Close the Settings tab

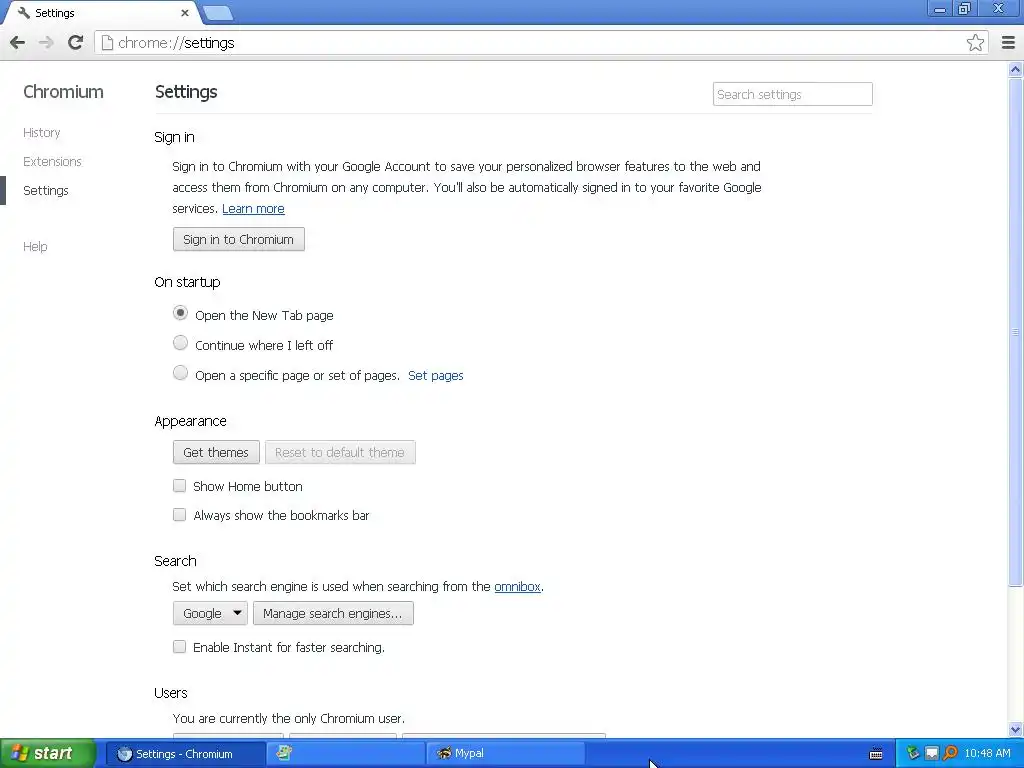coord(185,12)
